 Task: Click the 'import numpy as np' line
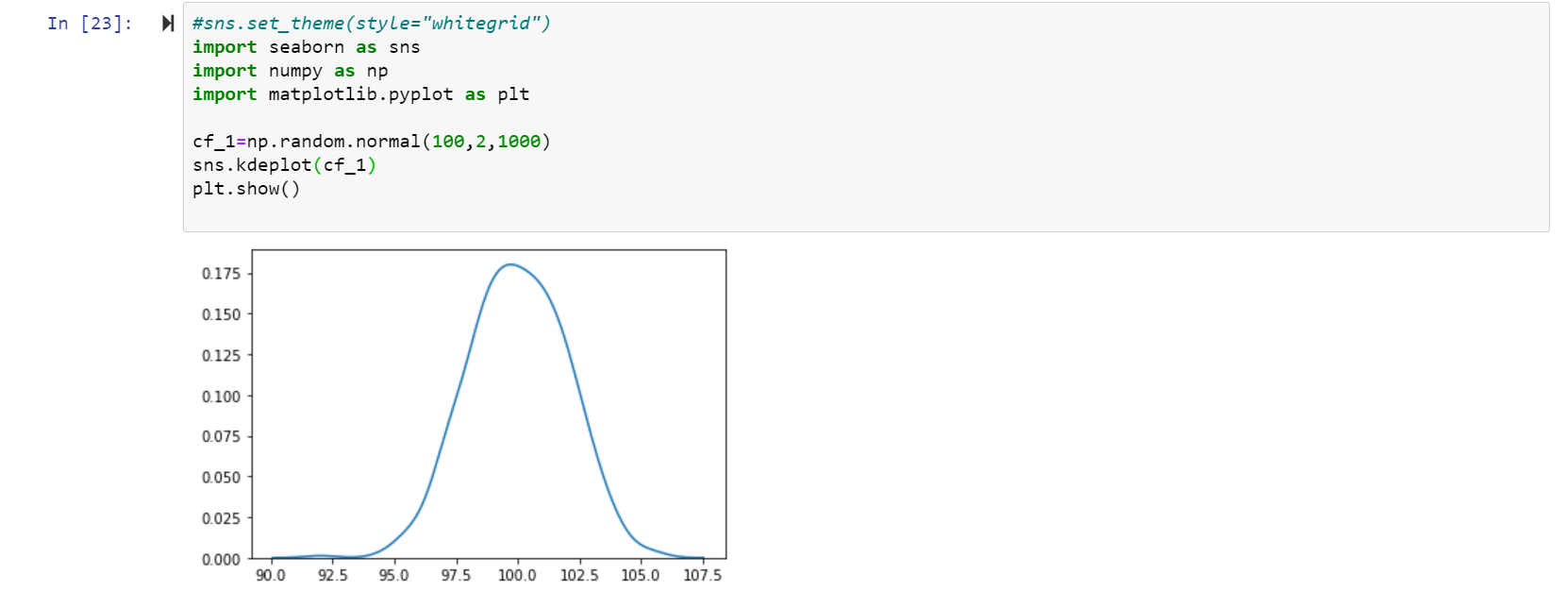(291, 71)
